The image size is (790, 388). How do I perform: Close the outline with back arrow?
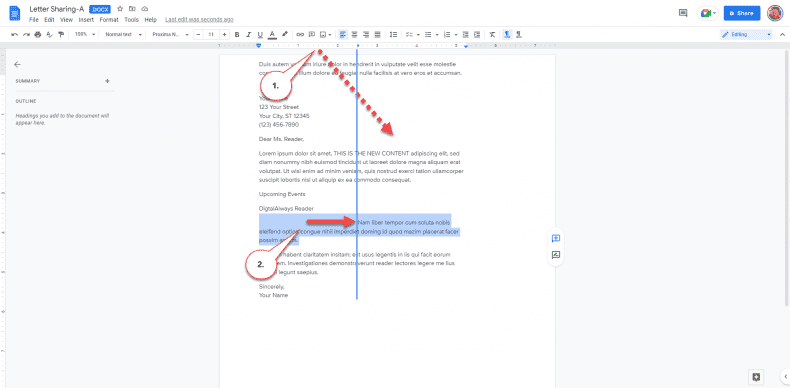[18, 64]
